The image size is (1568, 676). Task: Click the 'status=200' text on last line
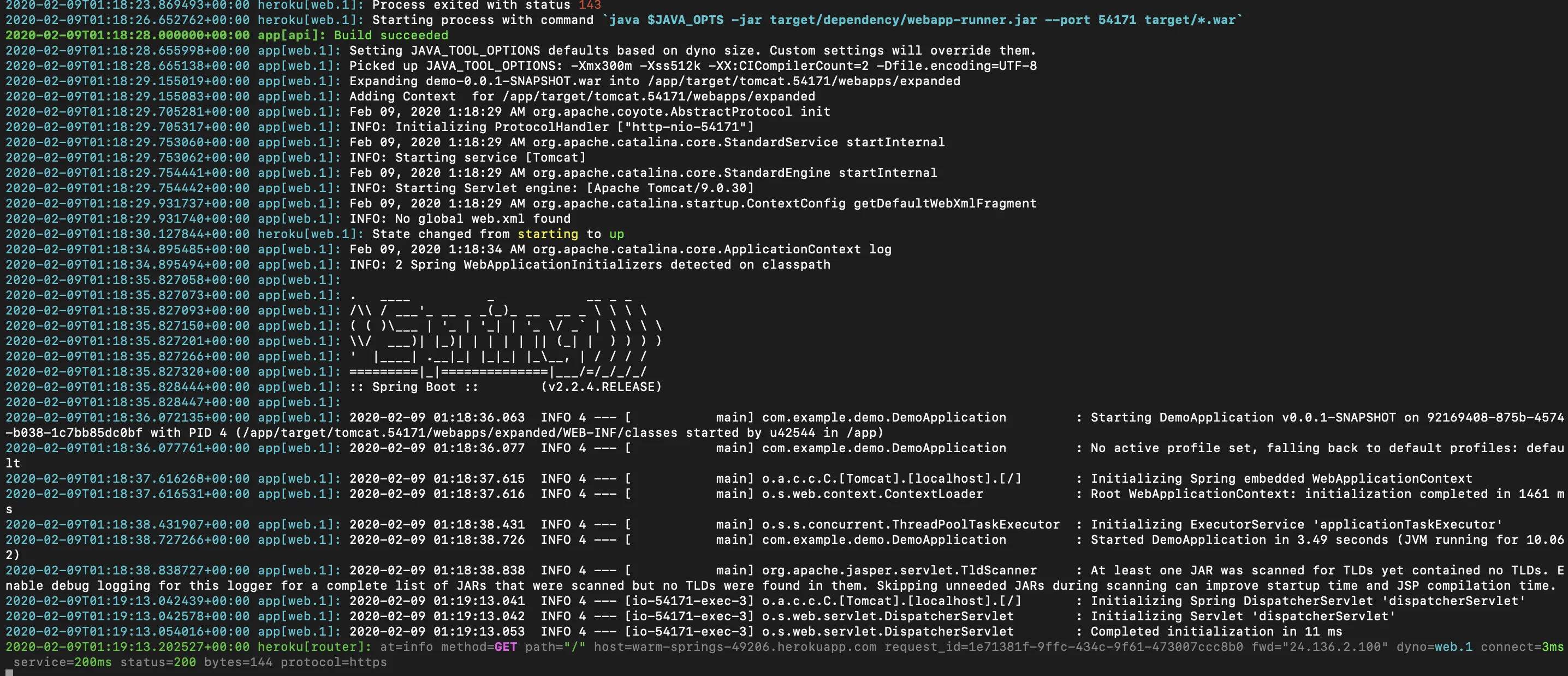158,662
